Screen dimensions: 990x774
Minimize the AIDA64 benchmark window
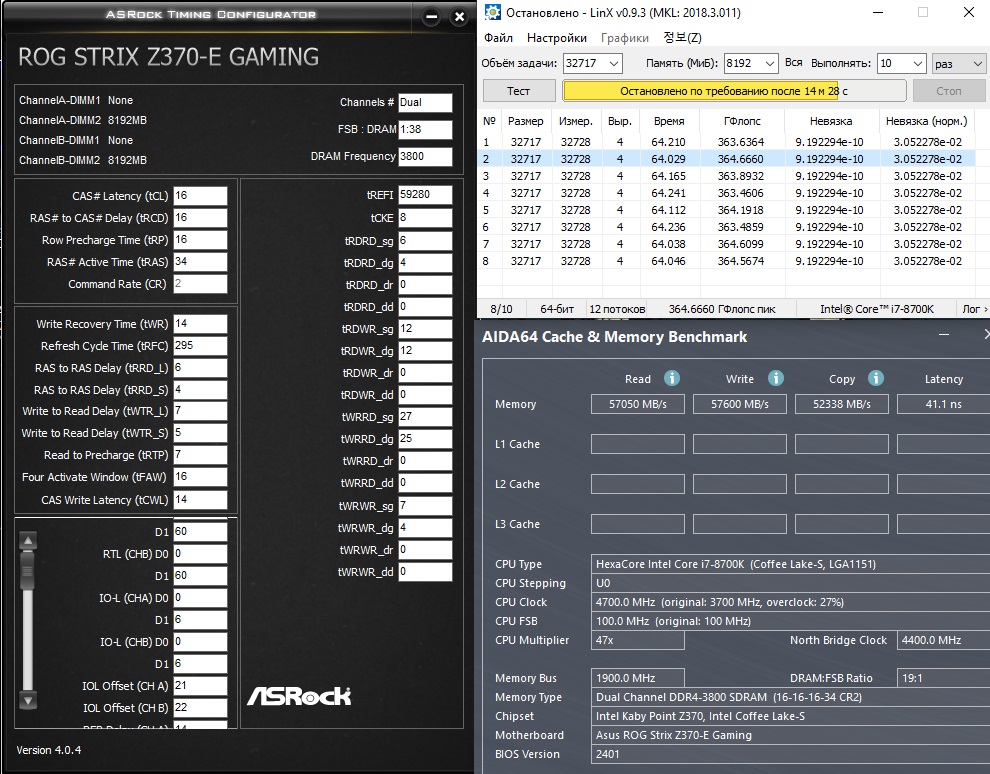coord(944,335)
